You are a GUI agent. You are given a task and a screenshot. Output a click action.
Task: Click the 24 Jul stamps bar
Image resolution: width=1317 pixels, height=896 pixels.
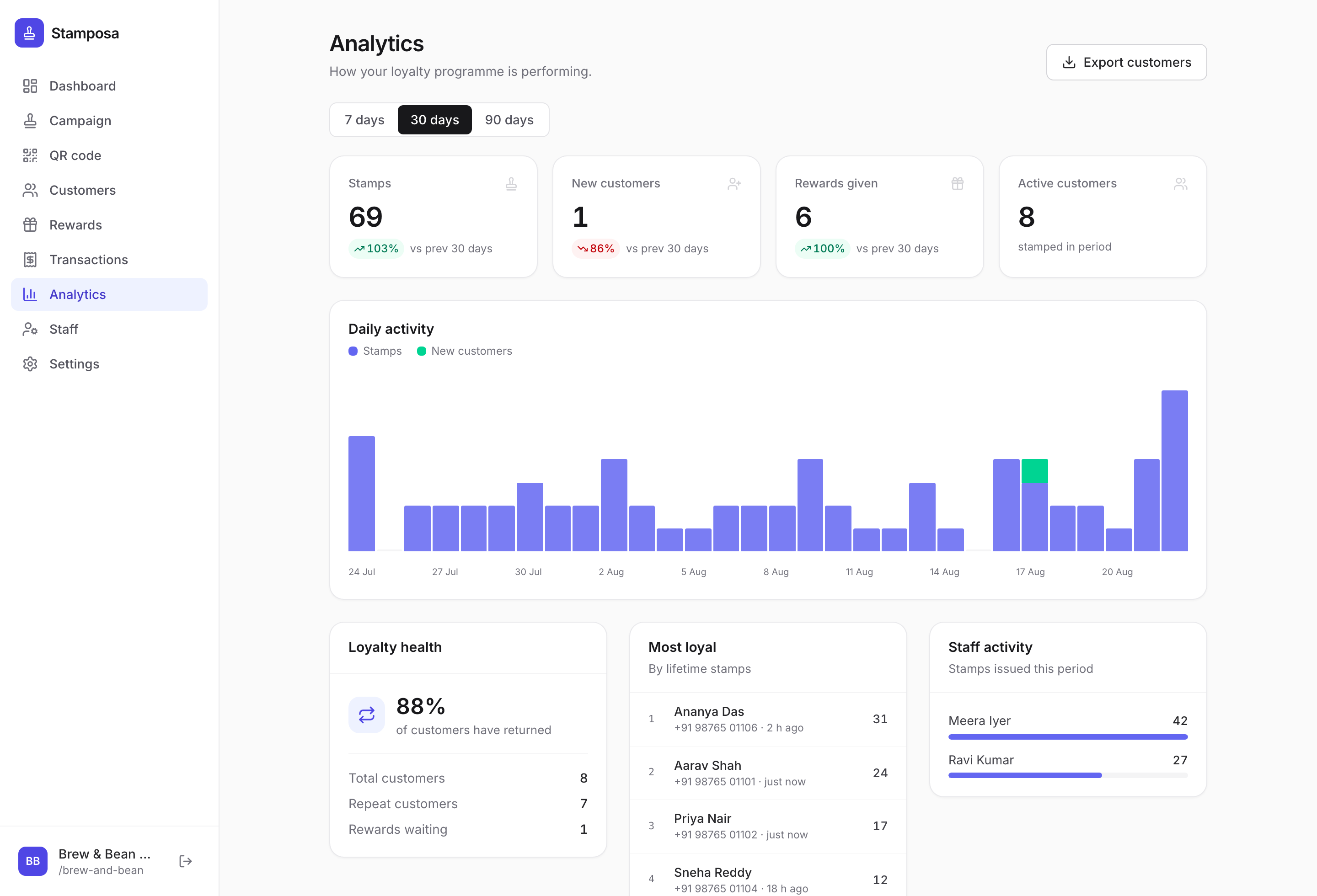pos(362,493)
